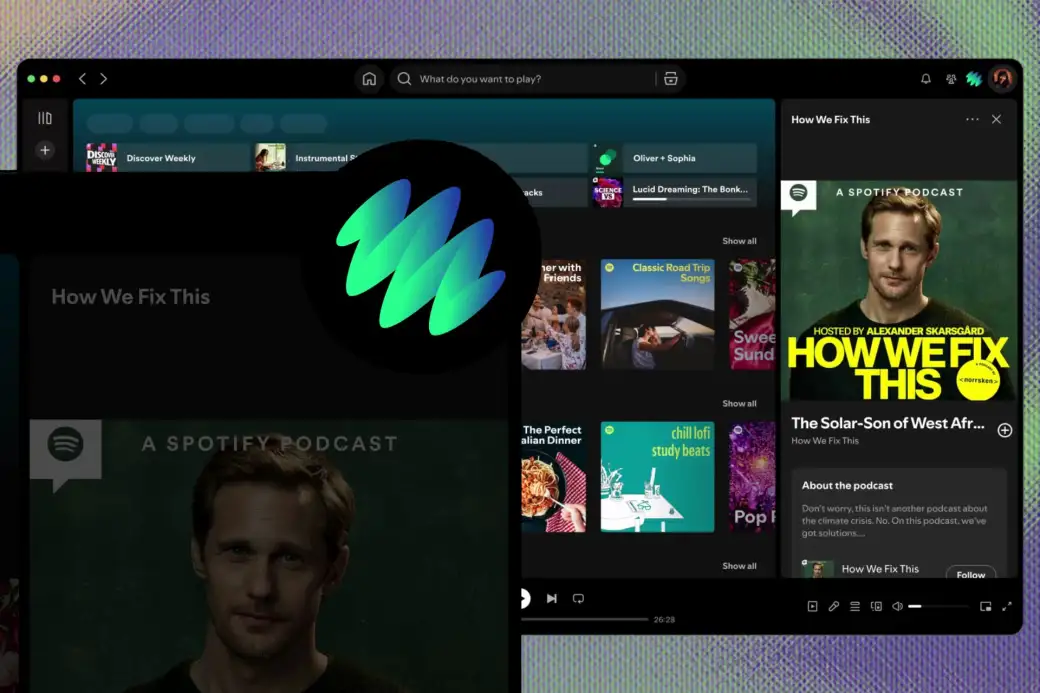Connect to a device
The height and width of the screenshot is (693, 1040).
point(876,606)
